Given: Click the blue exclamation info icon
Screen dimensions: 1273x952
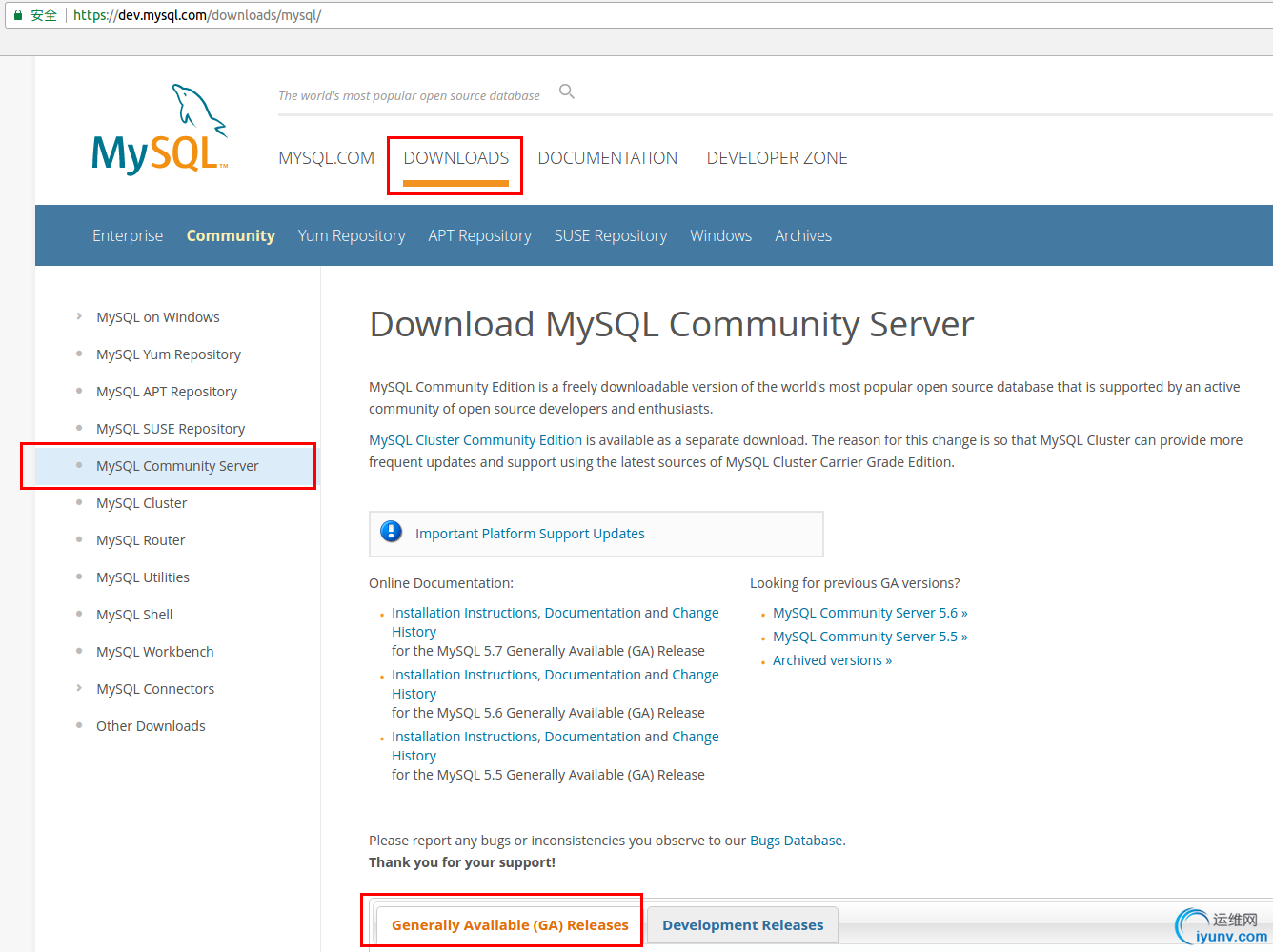Looking at the screenshot, I should pyautogui.click(x=391, y=532).
